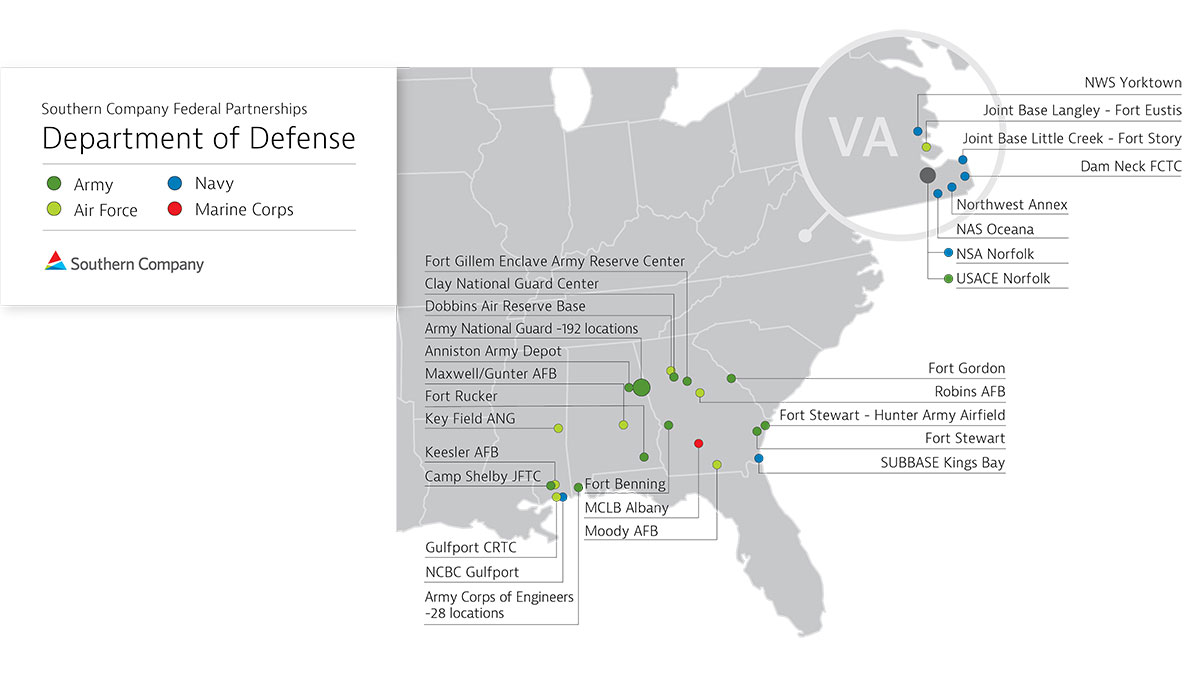1200x676 pixels.
Task: Click the Army Corps of Engineers label
Action: click(499, 604)
